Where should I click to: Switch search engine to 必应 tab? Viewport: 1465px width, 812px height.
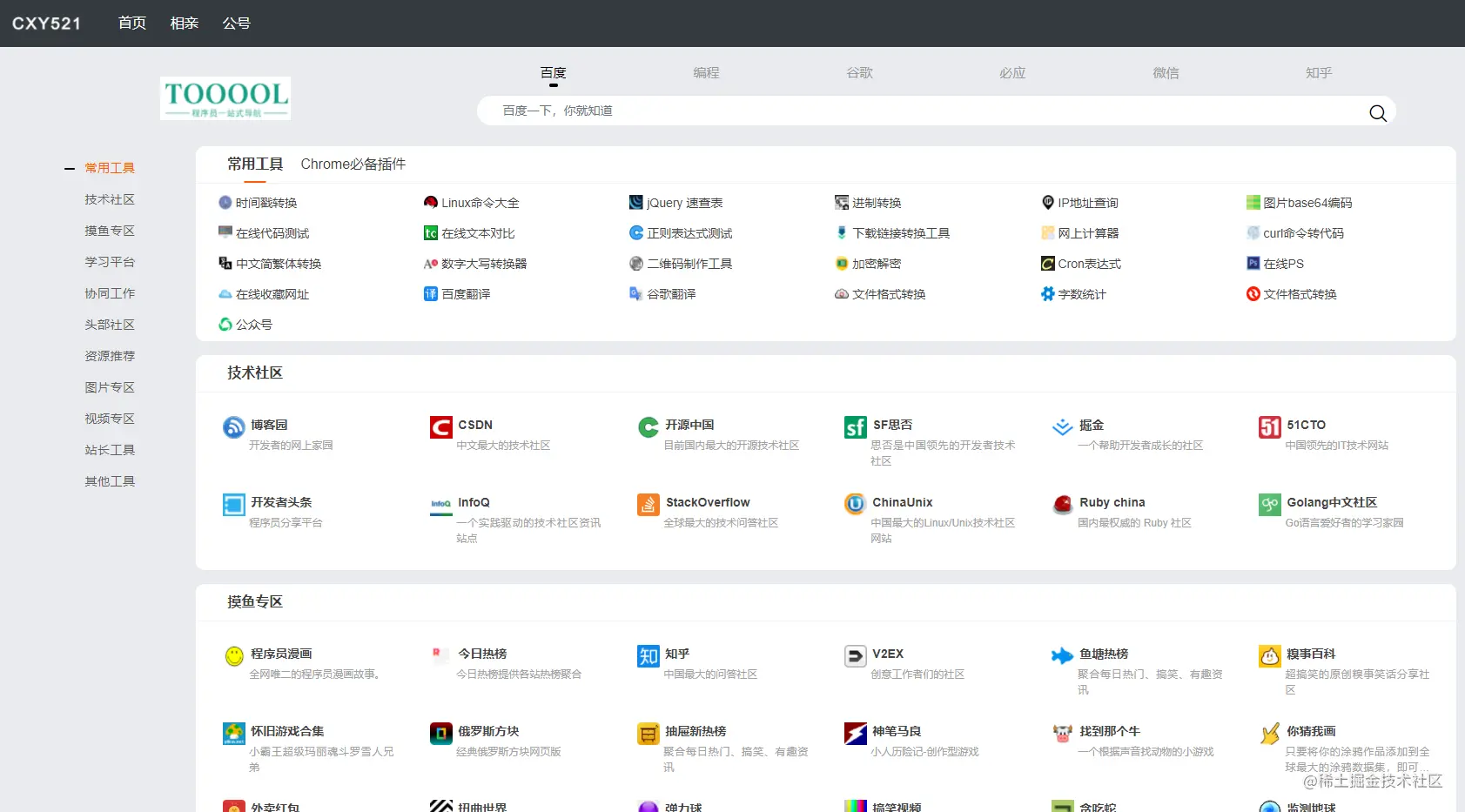point(1012,73)
